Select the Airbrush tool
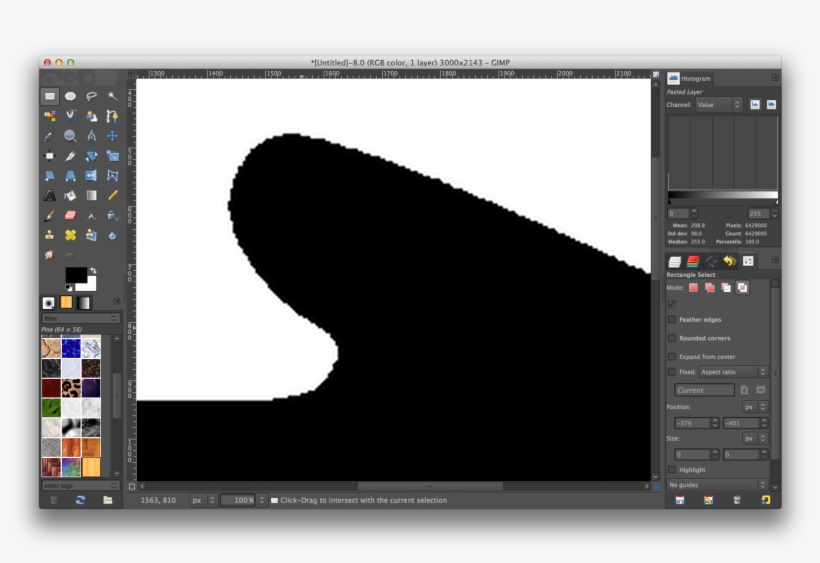The width and height of the screenshot is (820, 563). 91,215
